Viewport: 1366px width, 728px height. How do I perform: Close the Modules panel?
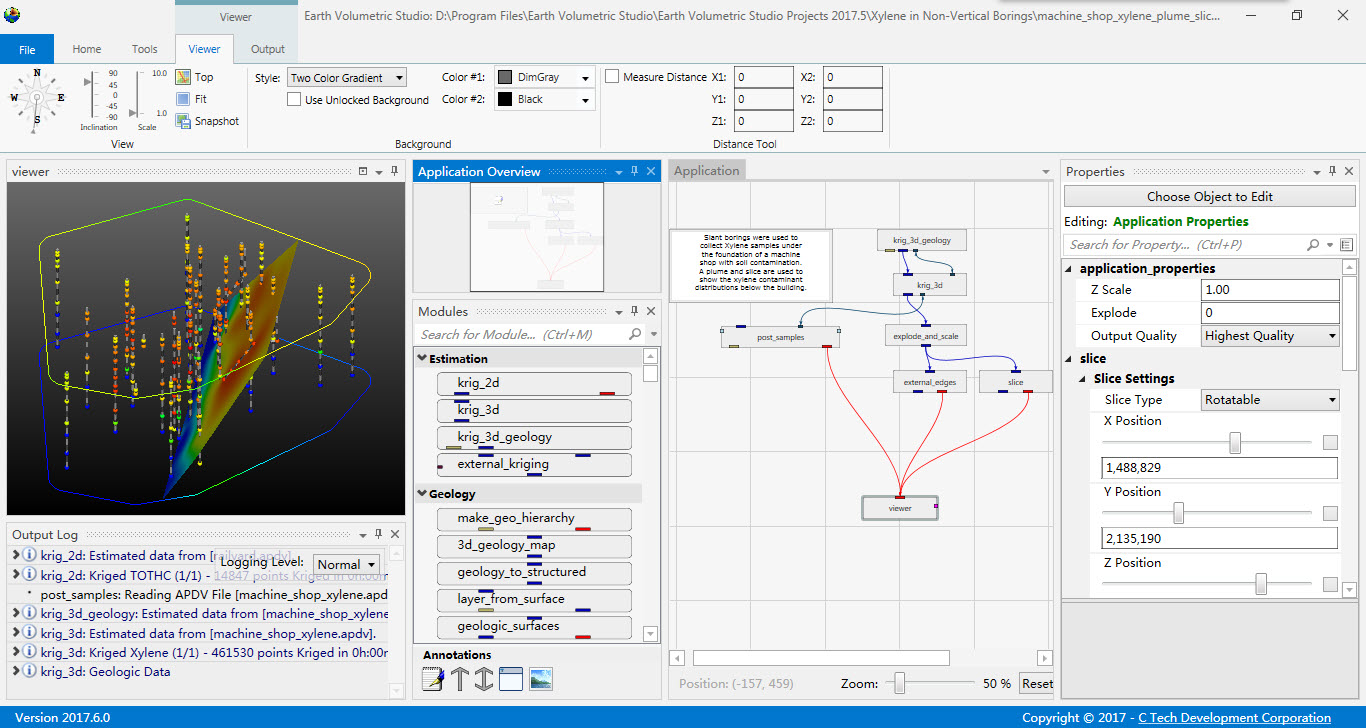click(x=651, y=312)
